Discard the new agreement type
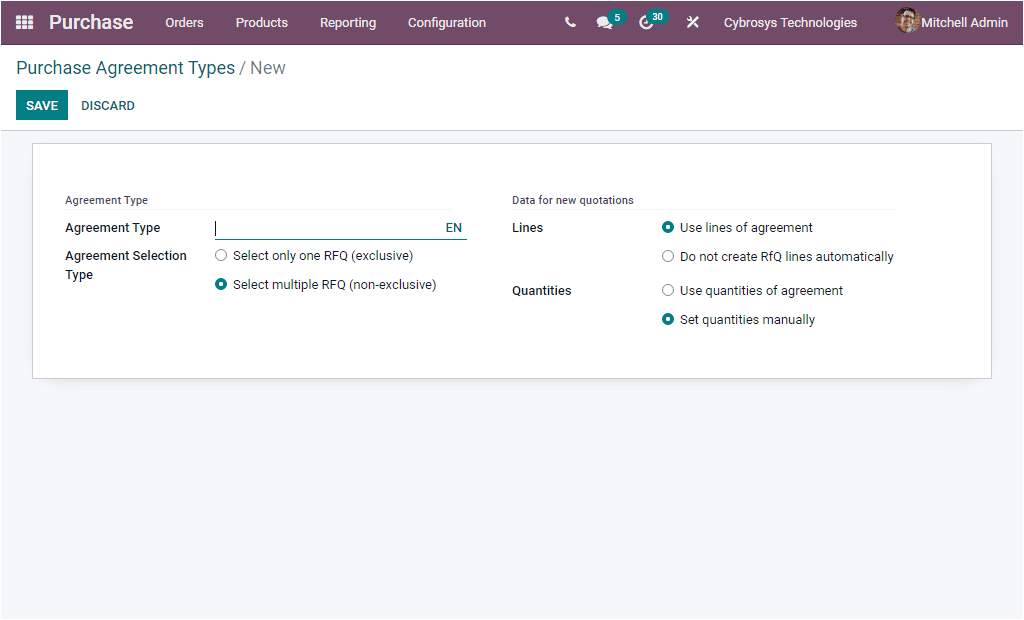 [x=107, y=104]
